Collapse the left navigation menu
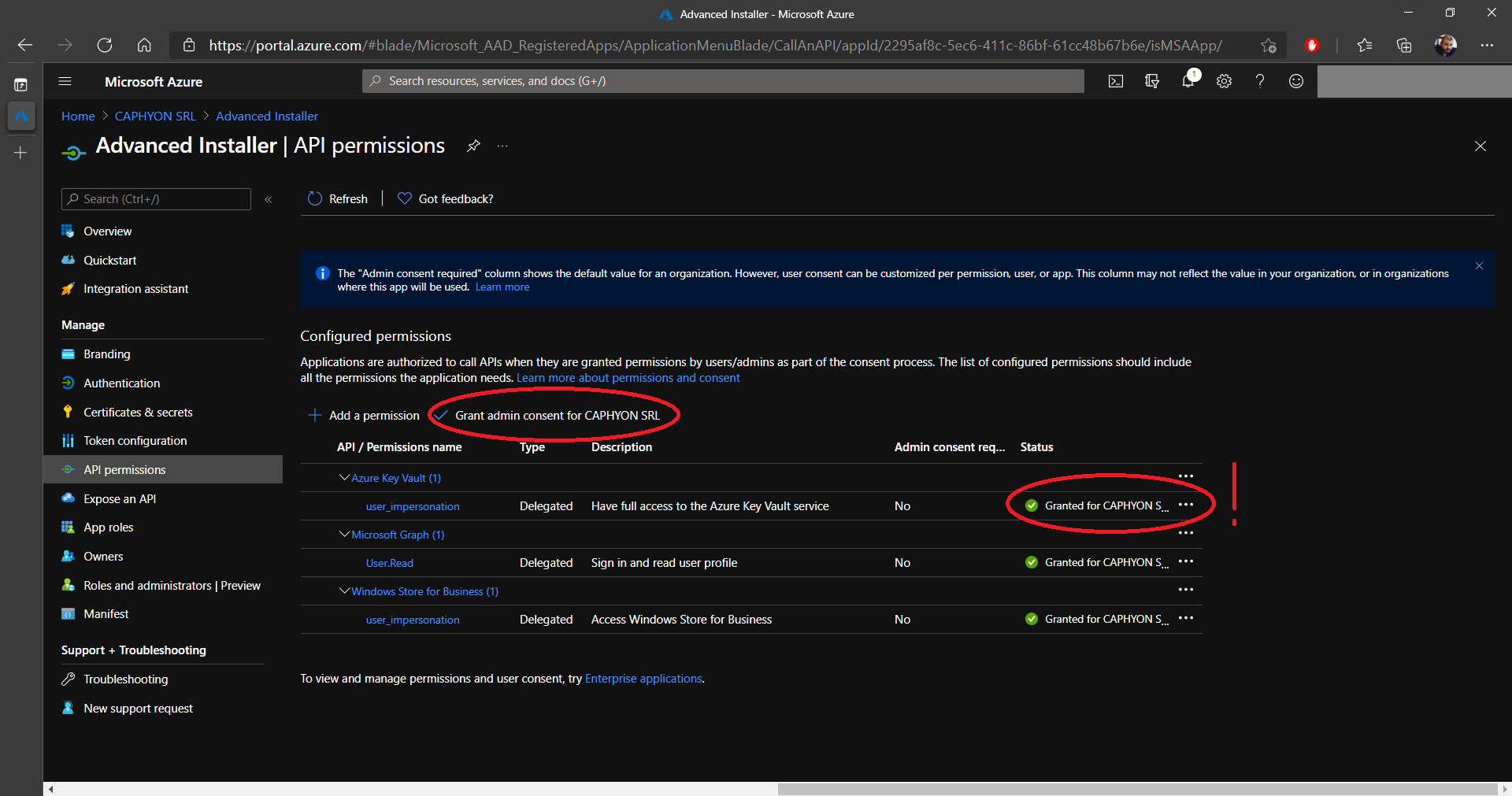The width and height of the screenshot is (1512, 796). (269, 199)
